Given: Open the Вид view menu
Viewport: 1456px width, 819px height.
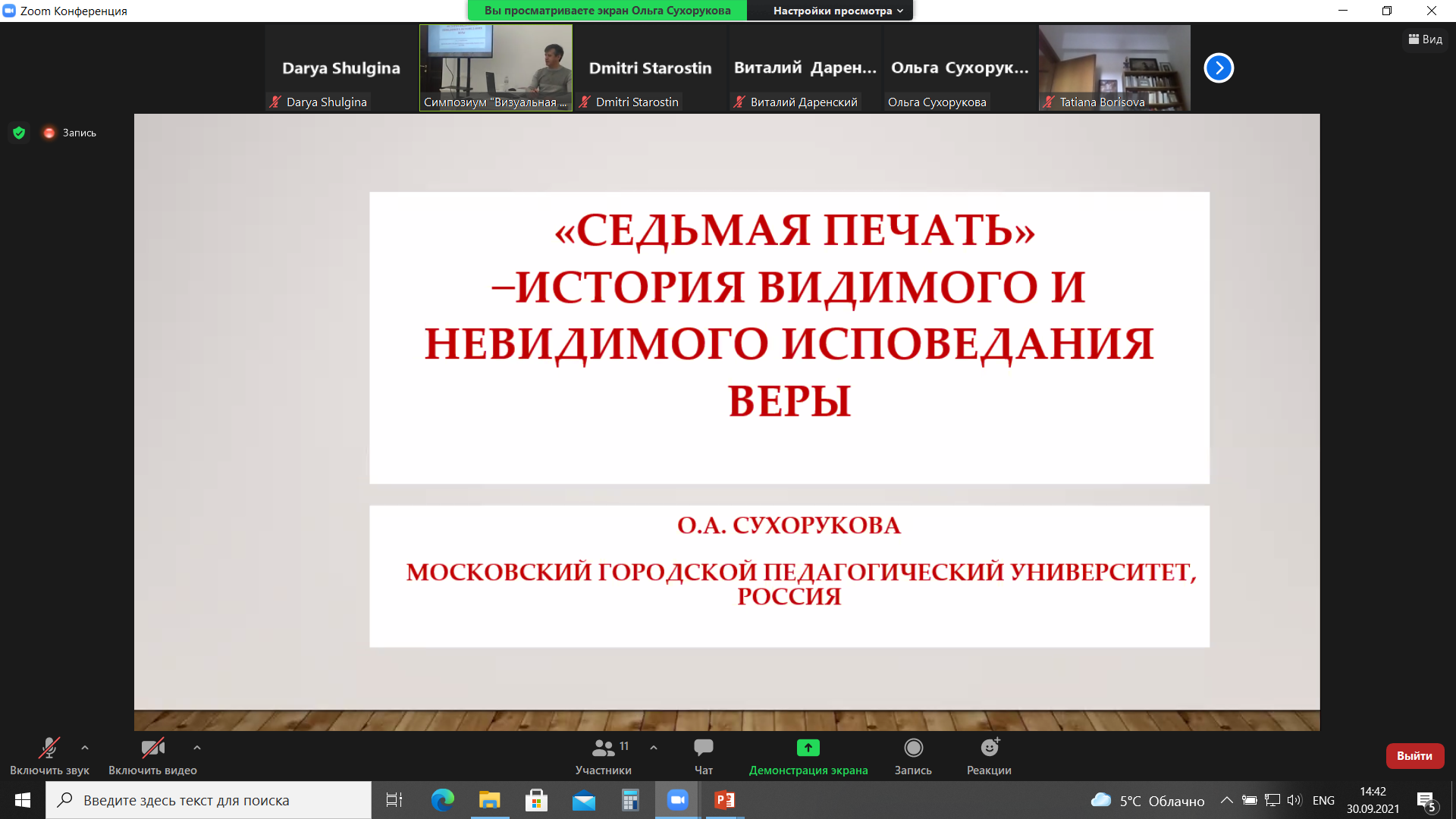Looking at the screenshot, I should pos(1426,39).
